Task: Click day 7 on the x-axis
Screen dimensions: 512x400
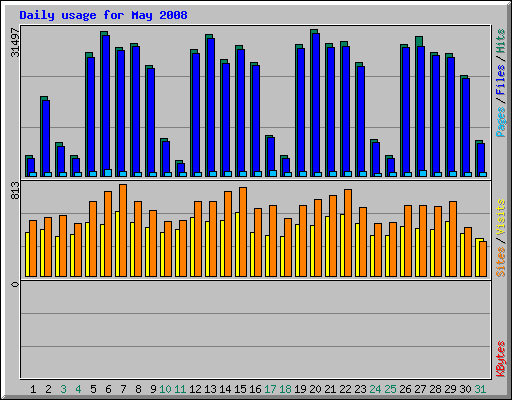Action: [123, 389]
